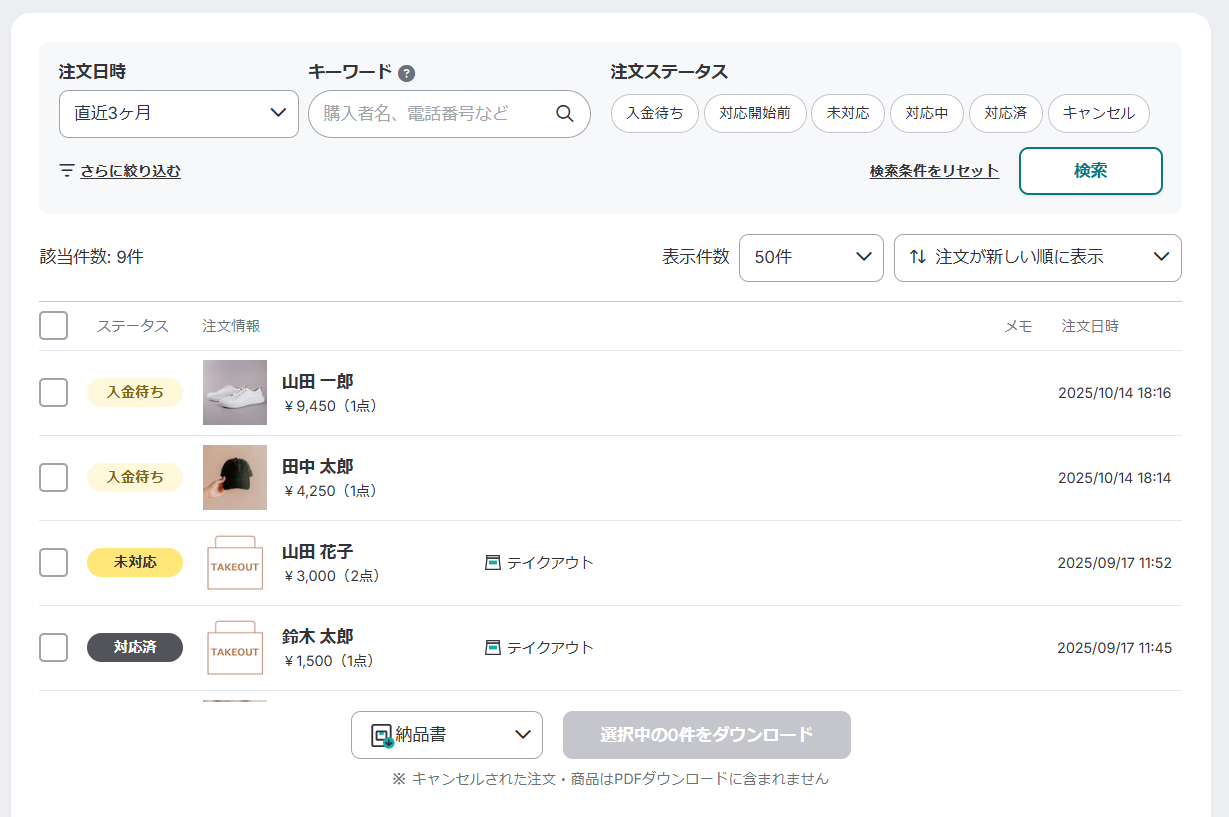Click the keyword help question mark icon
Image resolution: width=1229 pixels, height=817 pixels.
click(x=406, y=73)
